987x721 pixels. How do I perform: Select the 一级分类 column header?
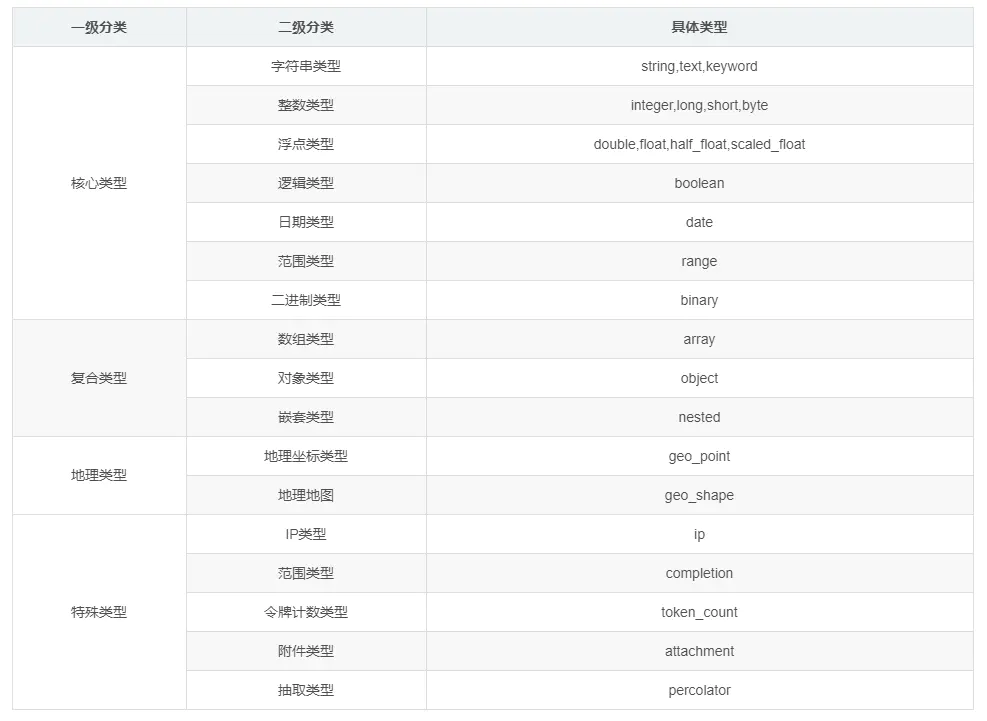click(x=97, y=27)
